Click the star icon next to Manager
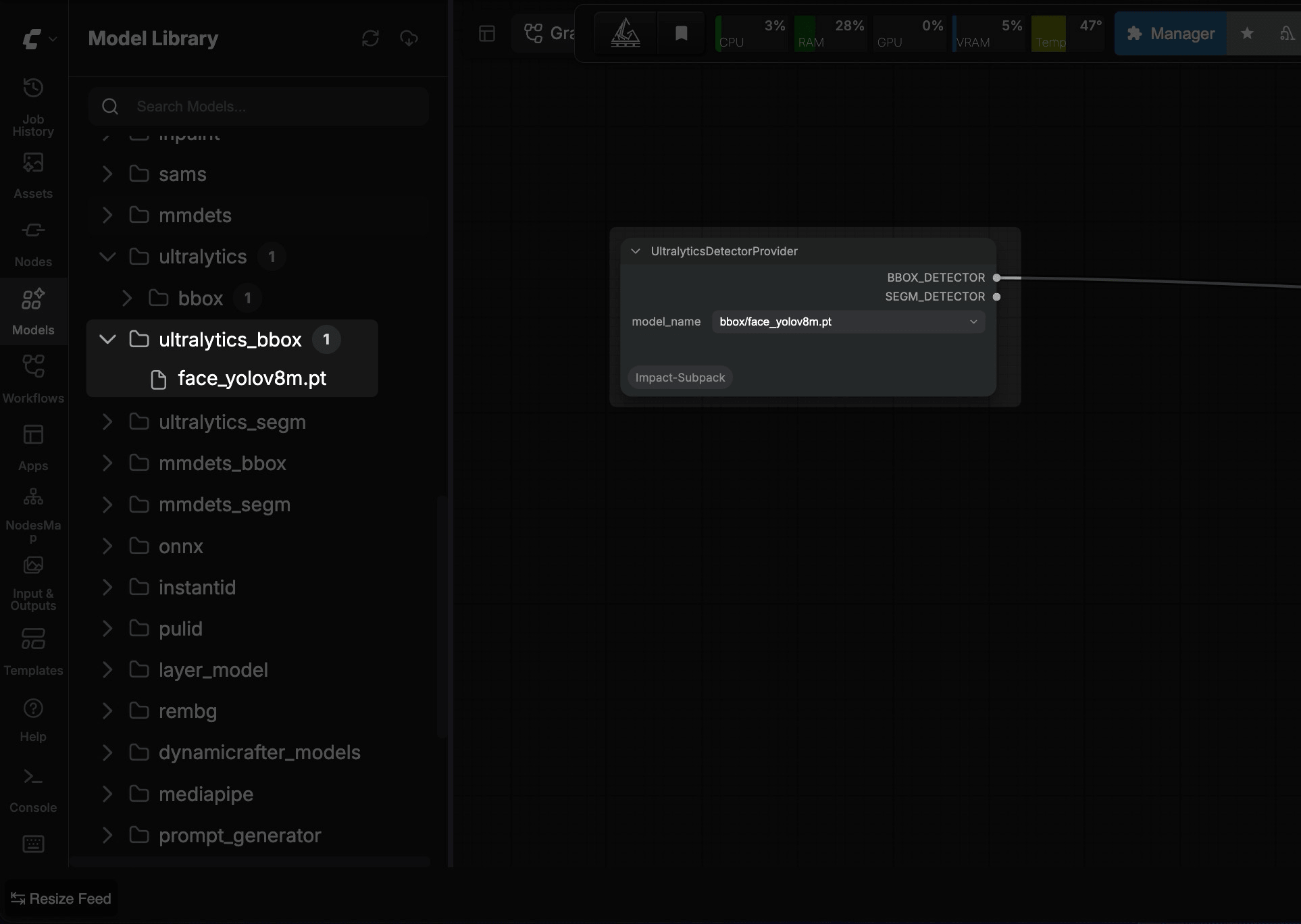The height and width of the screenshot is (924, 1301). click(x=1247, y=33)
